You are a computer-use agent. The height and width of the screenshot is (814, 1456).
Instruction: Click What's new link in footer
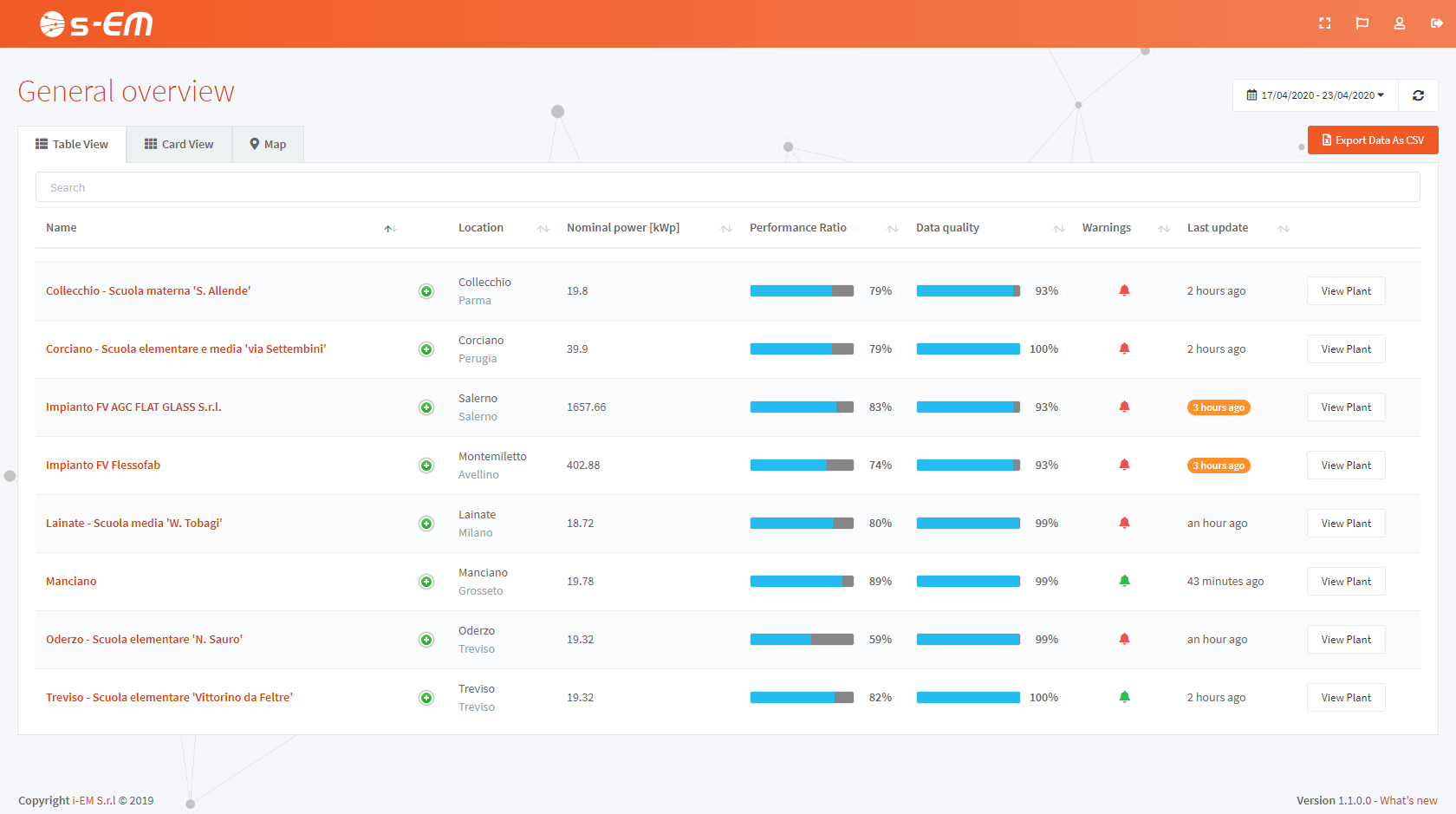tap(1408, 801)
